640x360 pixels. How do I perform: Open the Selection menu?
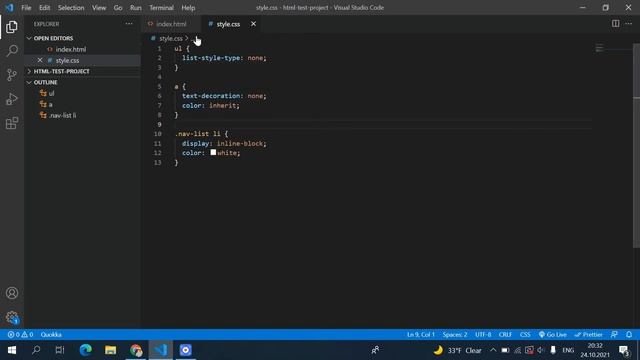[x=71, y=8]
